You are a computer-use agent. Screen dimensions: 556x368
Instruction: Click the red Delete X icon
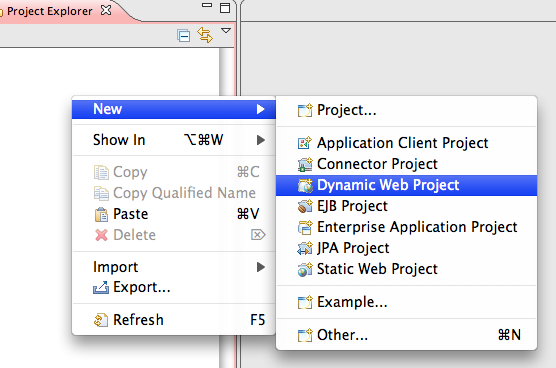click(x=101, y=235)
